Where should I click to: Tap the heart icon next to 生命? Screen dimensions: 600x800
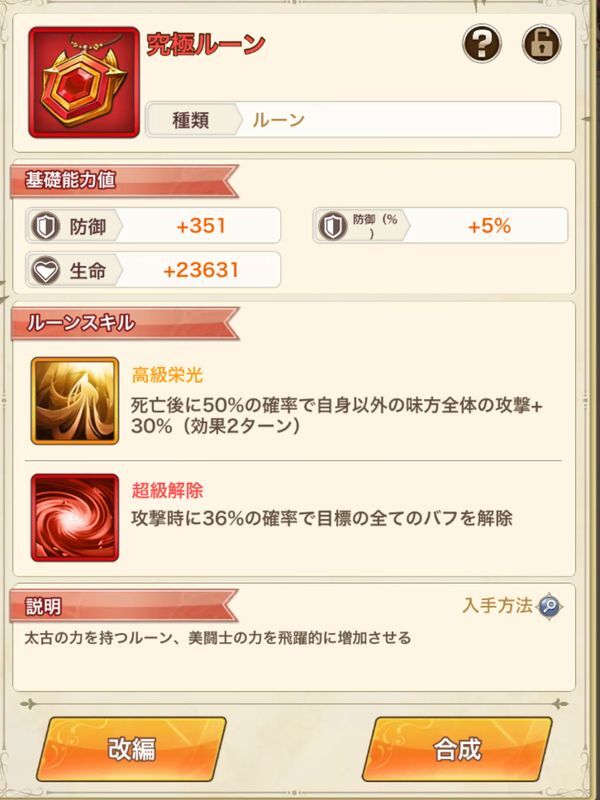45,270
